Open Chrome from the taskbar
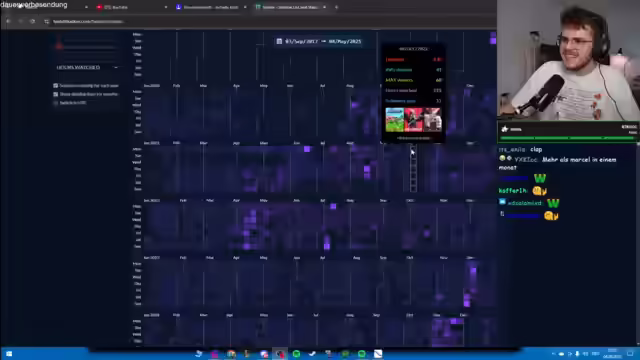 point(231,354)
